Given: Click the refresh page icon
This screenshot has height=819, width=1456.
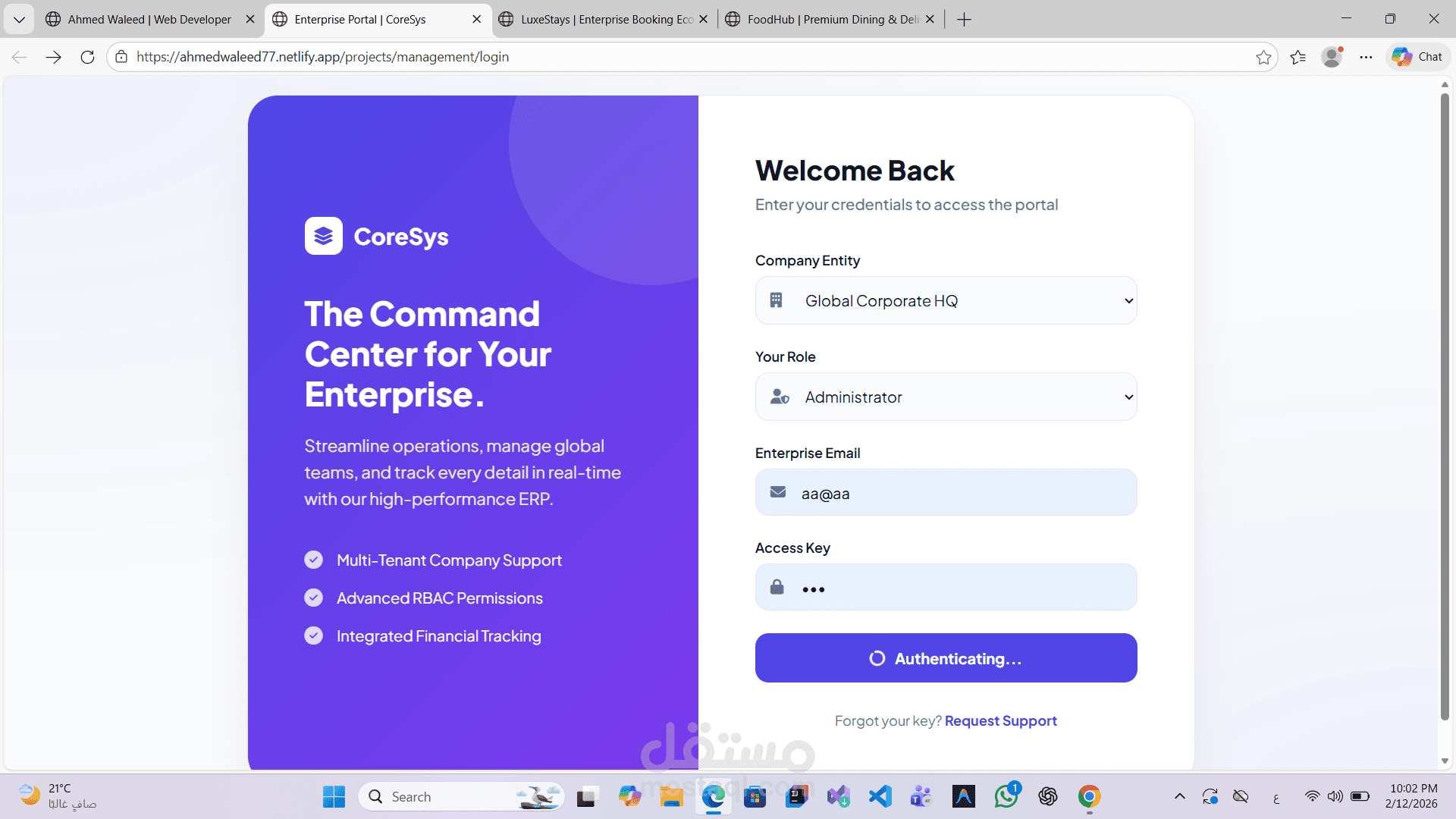Looking at the screenshot, I should tap(87, 57).
